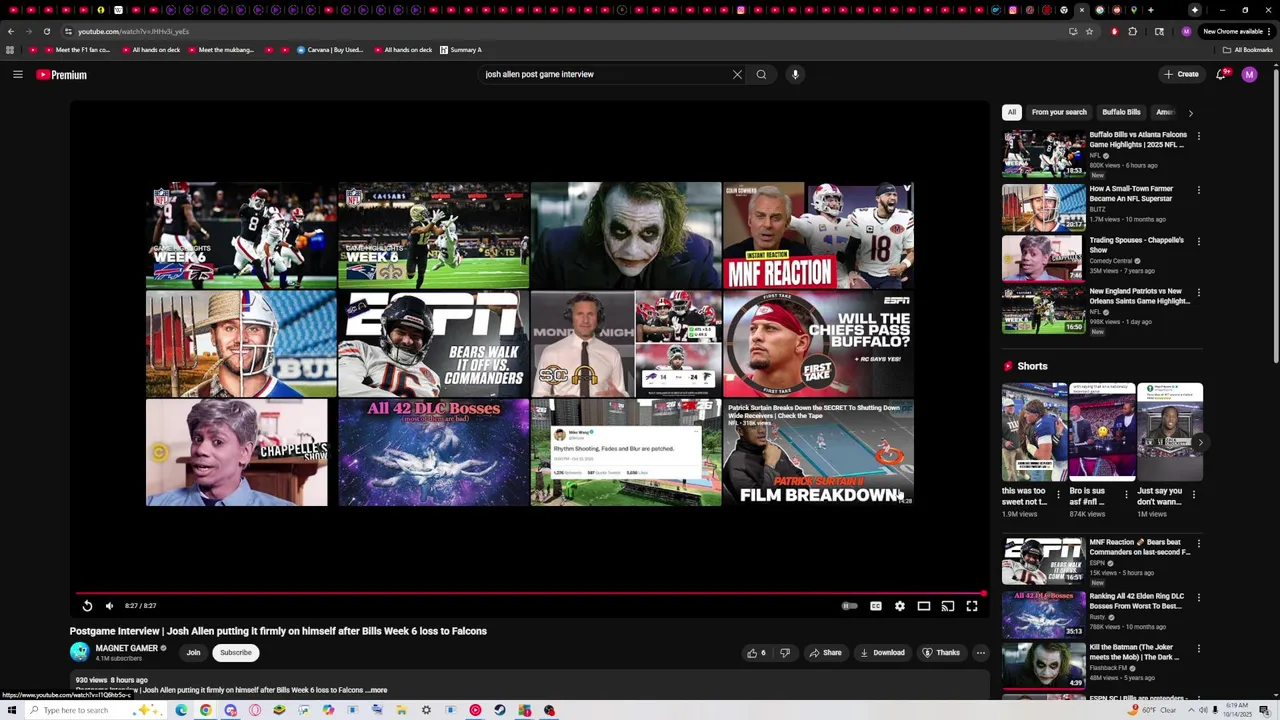Image resolution: width=1280 pixels, height=720 pixels.
Task: Share the Josh Allen video
Action: [826, 653]
